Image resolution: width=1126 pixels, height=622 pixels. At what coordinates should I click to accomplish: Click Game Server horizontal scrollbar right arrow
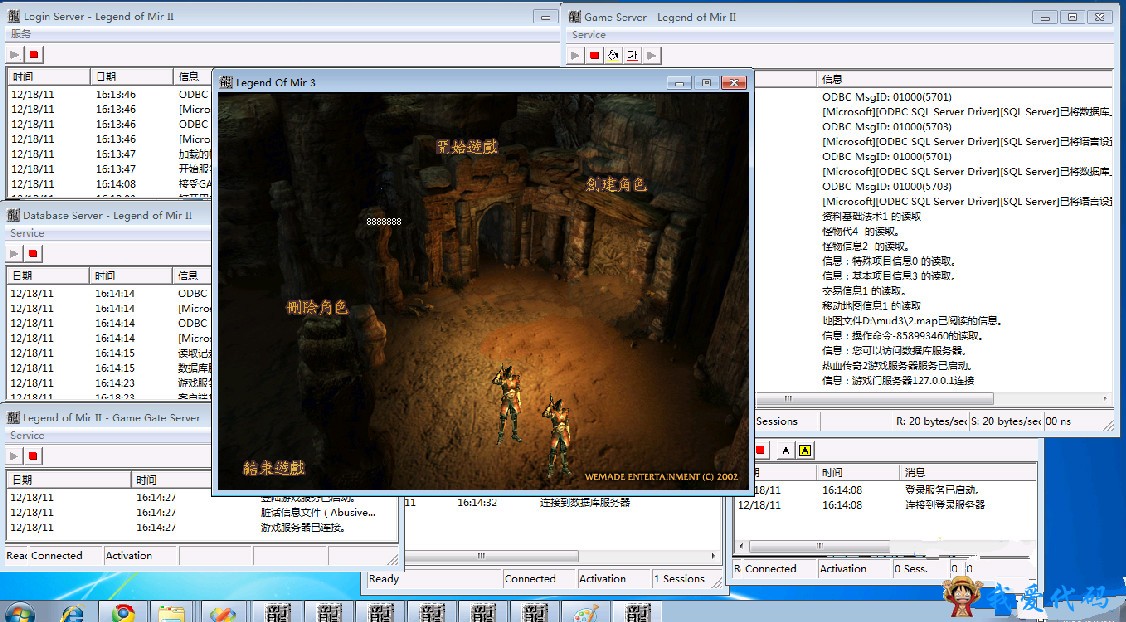1106,398
